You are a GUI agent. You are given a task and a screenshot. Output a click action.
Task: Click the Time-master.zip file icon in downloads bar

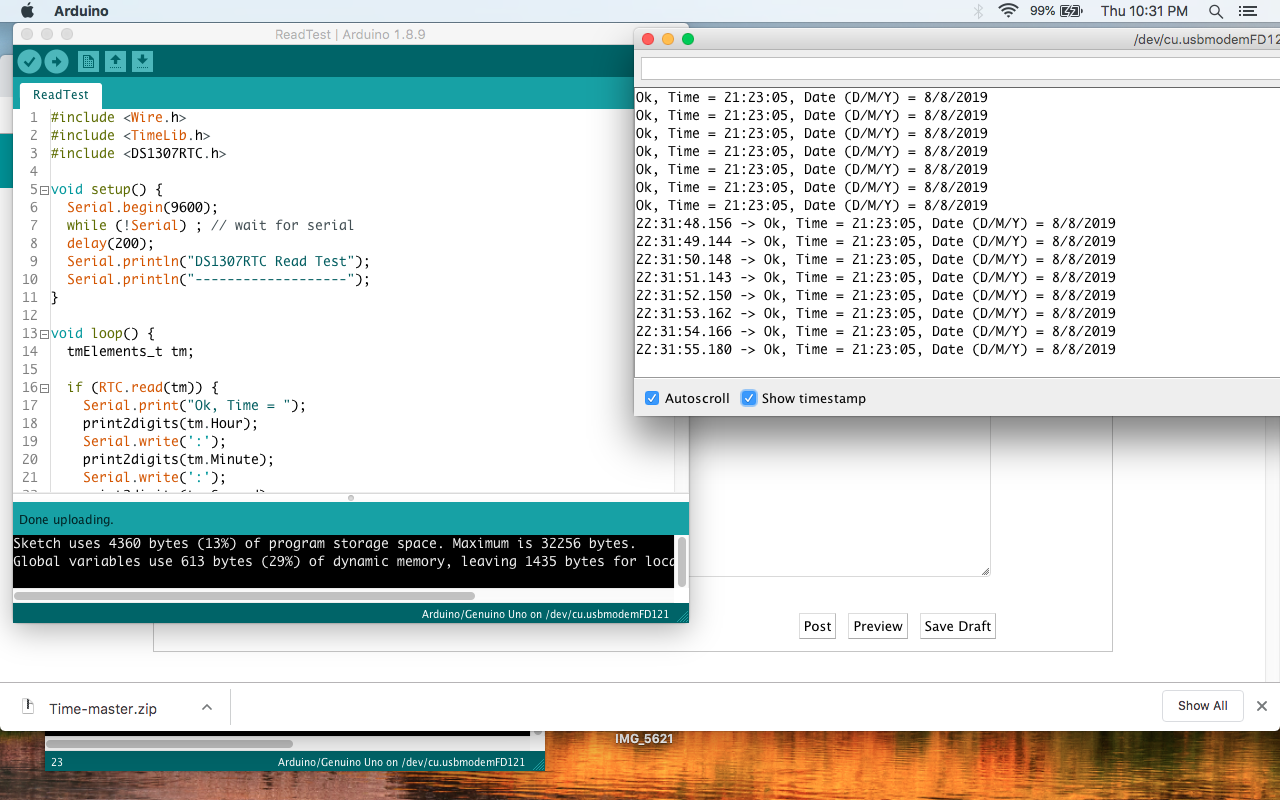(x=29, y=707)
